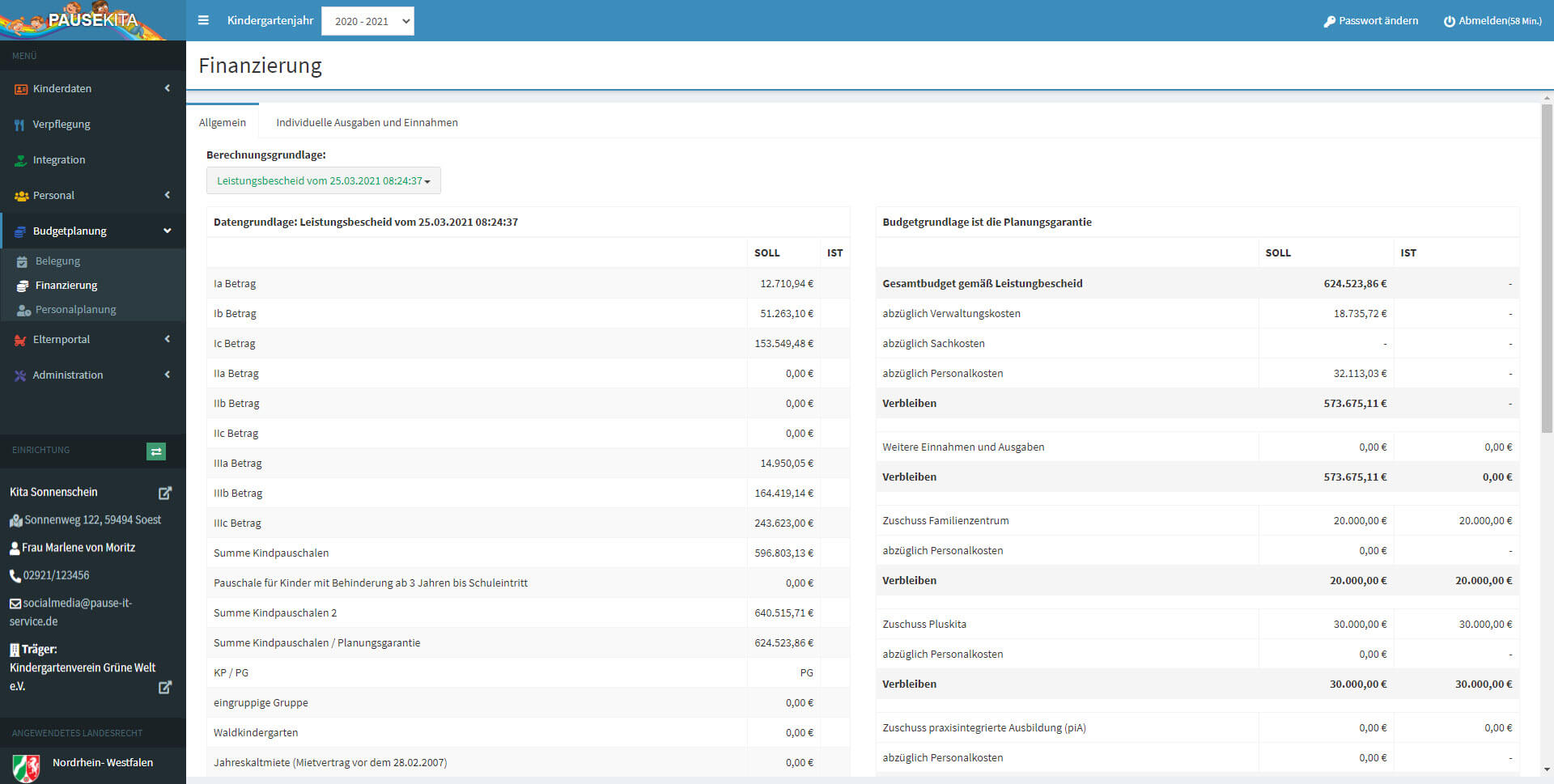Click the vertical page scrollbar
This screenshot has height=784, width=1554.
pyautogui.click(x=1547, y=267)
